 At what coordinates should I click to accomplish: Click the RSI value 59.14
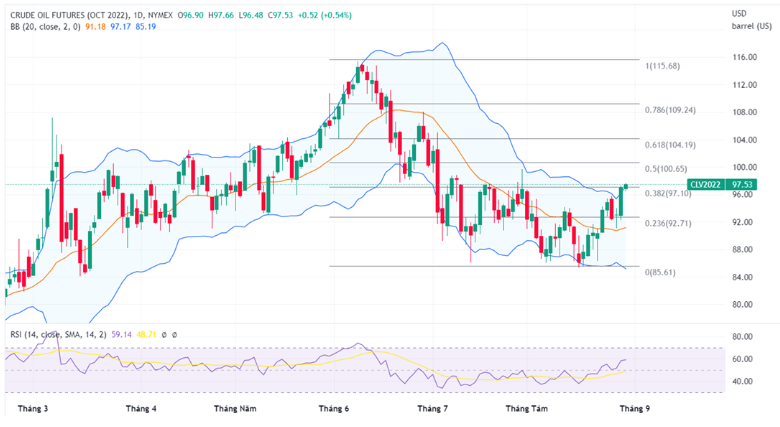(121, 334)
